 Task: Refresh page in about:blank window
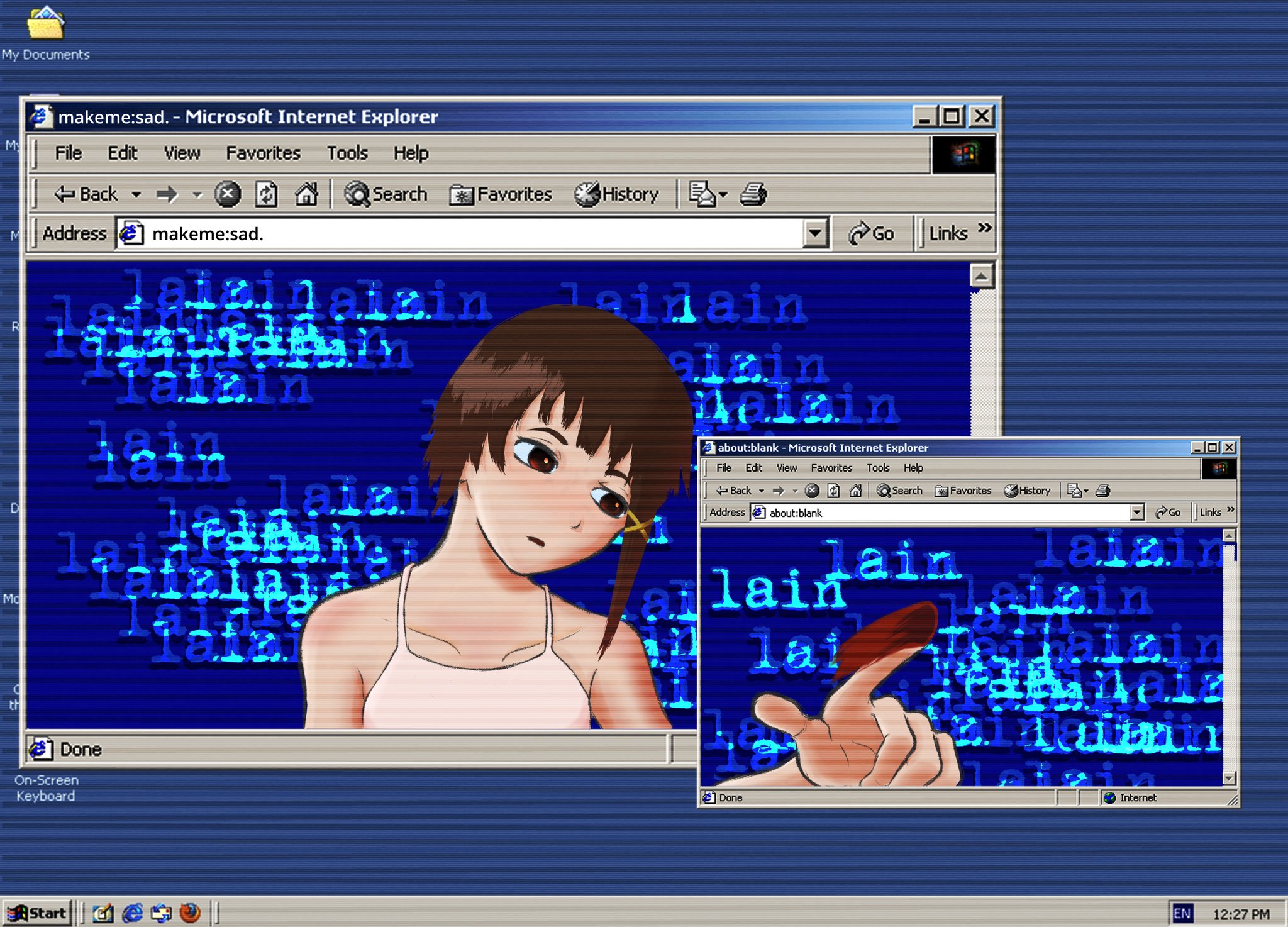pyautogui.click(x=834, y=491)
